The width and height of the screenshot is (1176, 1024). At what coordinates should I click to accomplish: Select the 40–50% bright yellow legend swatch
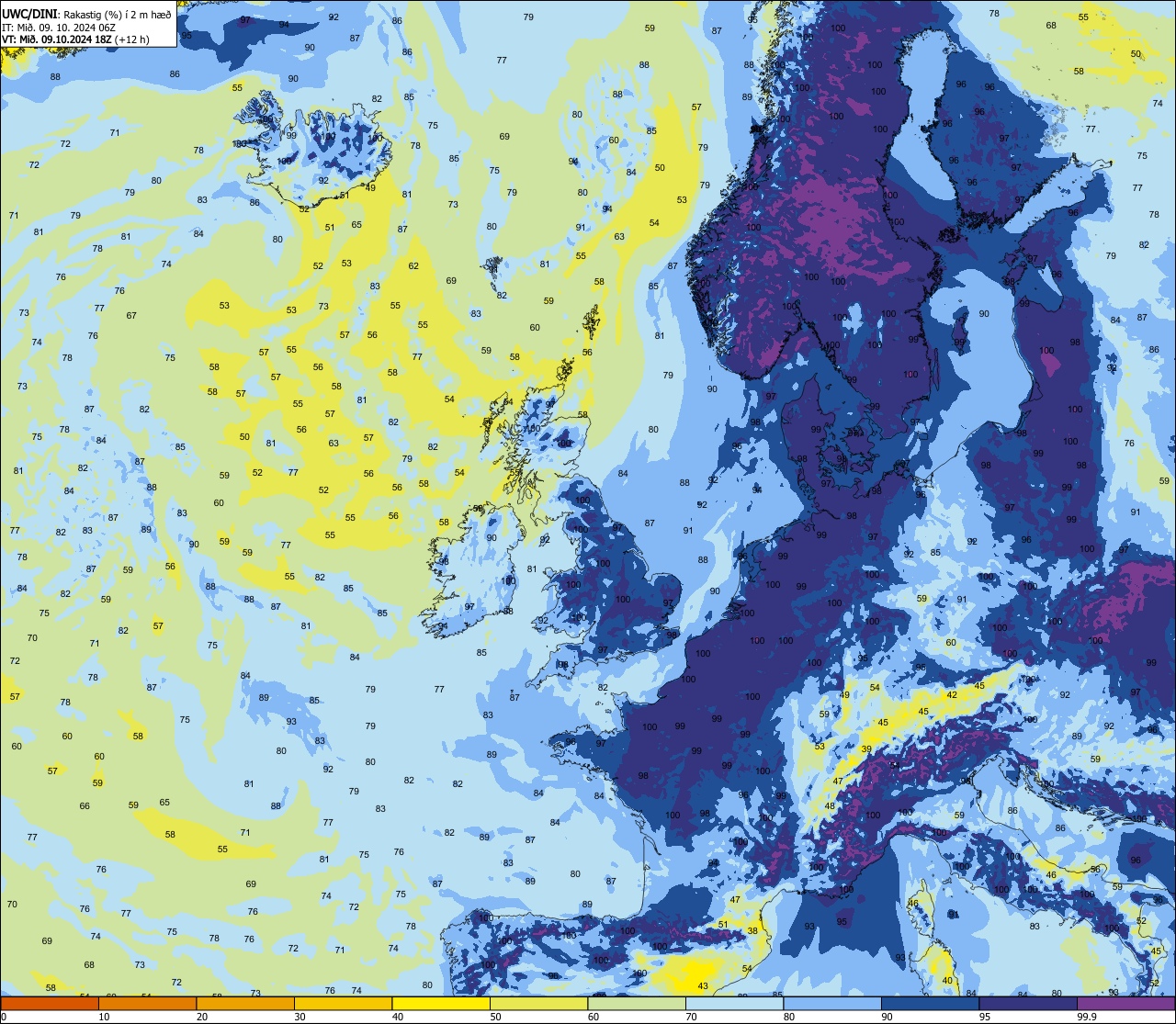(x=441, y=1003)
